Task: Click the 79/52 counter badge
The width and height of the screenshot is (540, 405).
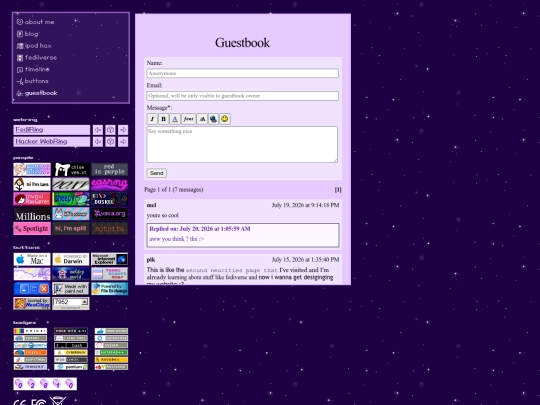Action: click(x=71, y=303)
